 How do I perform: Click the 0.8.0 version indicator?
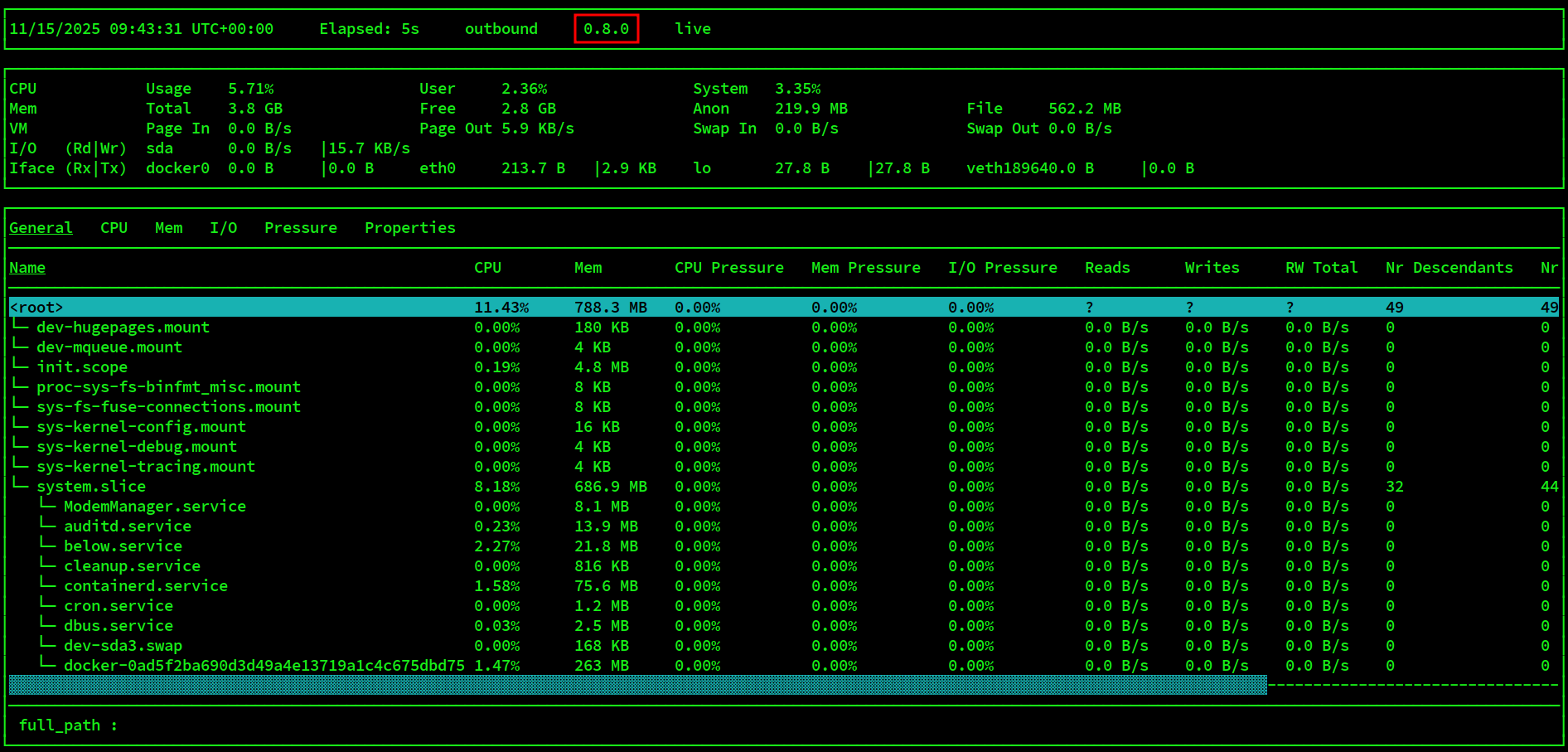(606, 29)
